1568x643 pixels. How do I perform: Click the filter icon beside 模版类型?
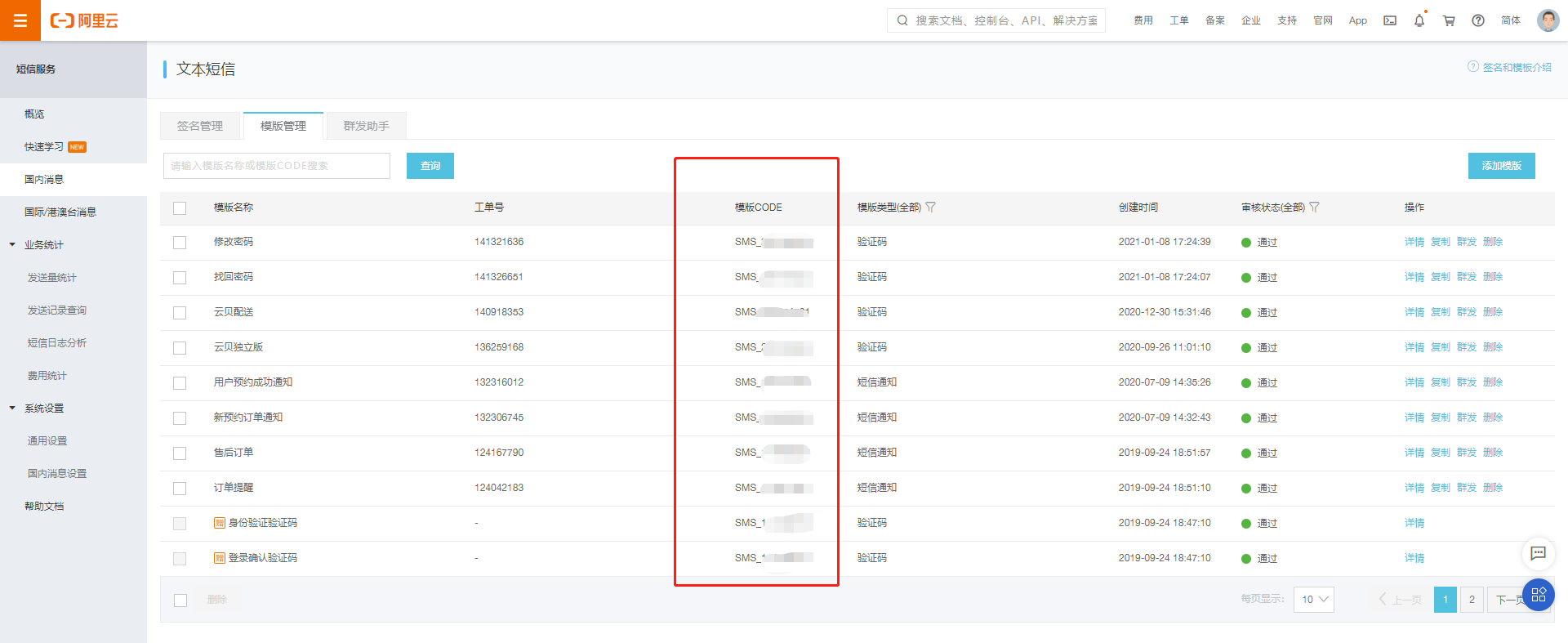930,208
